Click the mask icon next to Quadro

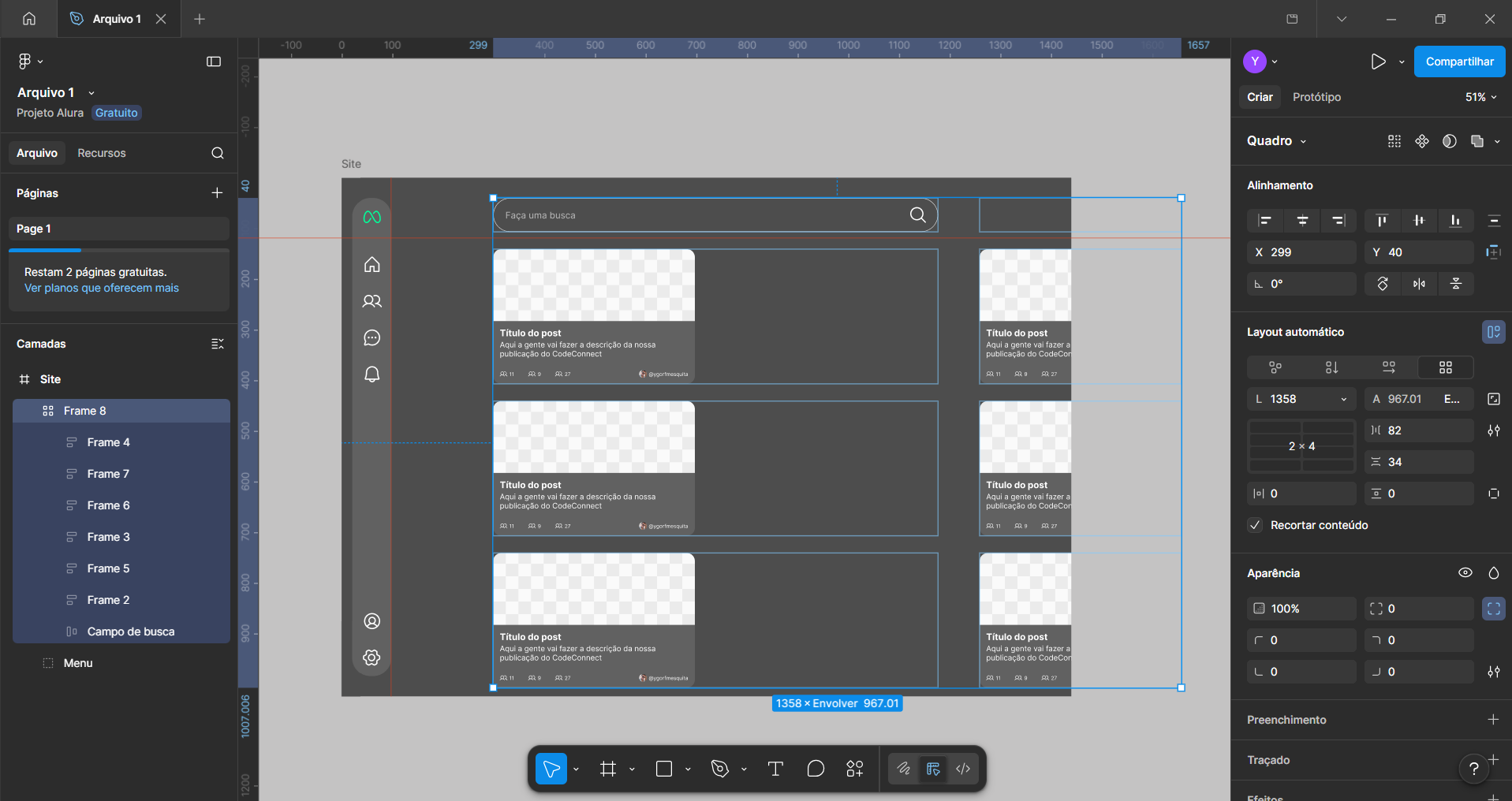click(1450, 141)
